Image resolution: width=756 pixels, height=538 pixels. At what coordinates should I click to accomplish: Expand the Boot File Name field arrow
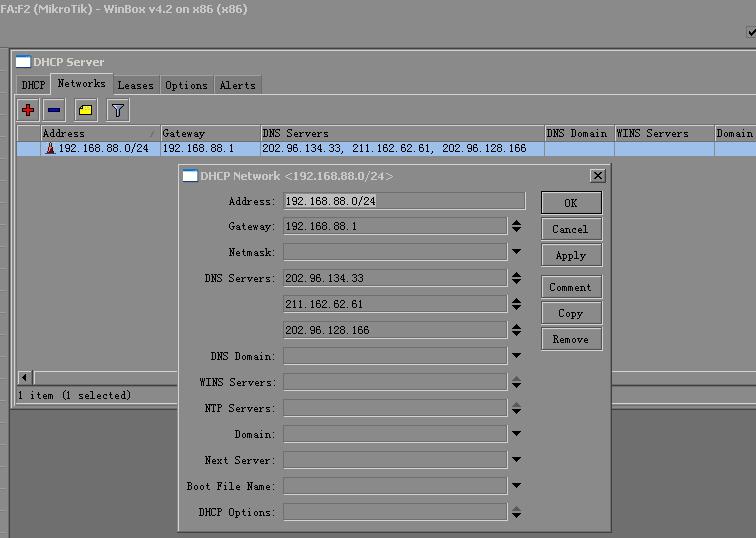coord(516,486)
